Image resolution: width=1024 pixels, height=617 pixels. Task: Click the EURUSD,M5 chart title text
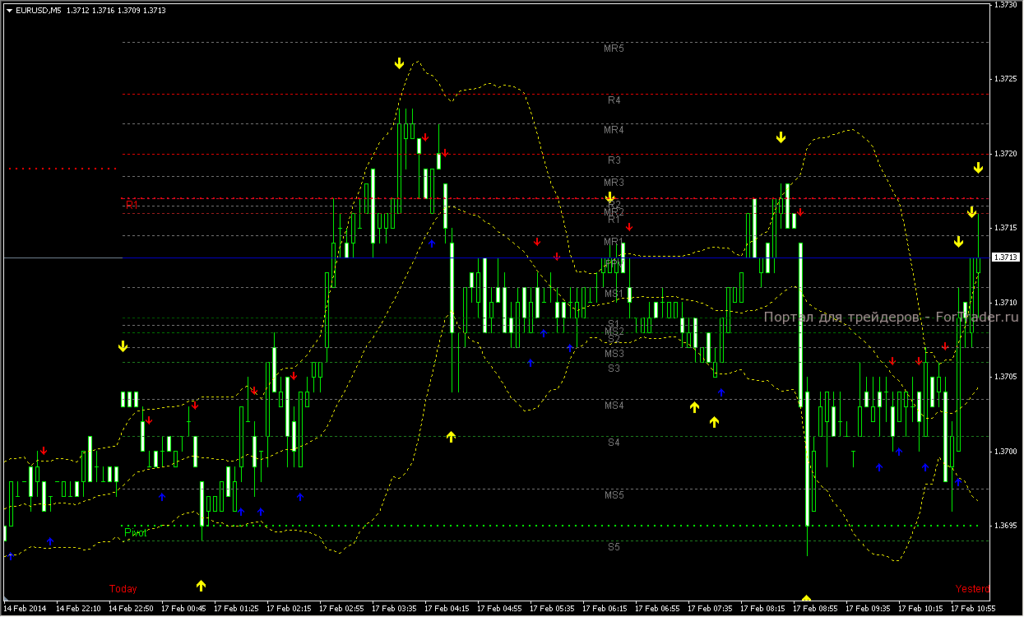(38, 10)
